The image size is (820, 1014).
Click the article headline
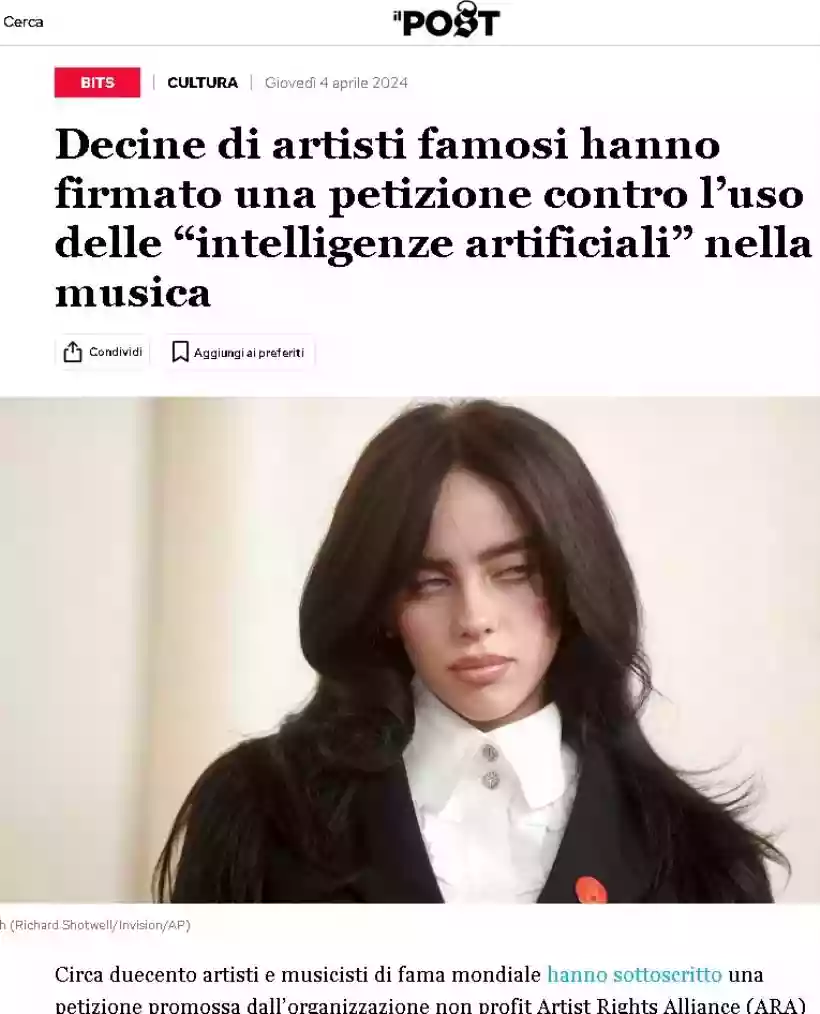point(433,217)
